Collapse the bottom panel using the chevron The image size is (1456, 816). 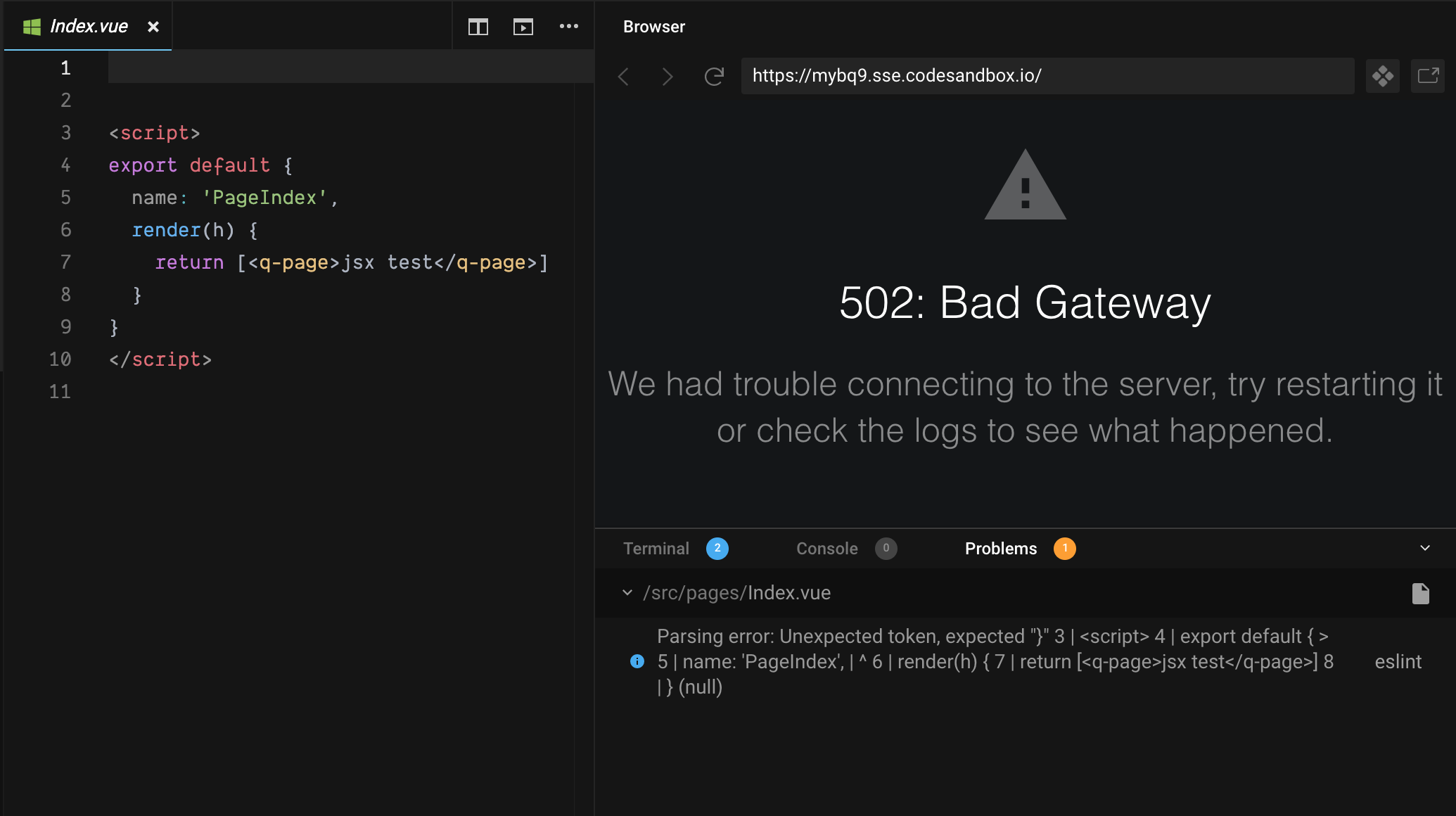pos(1426,548)
